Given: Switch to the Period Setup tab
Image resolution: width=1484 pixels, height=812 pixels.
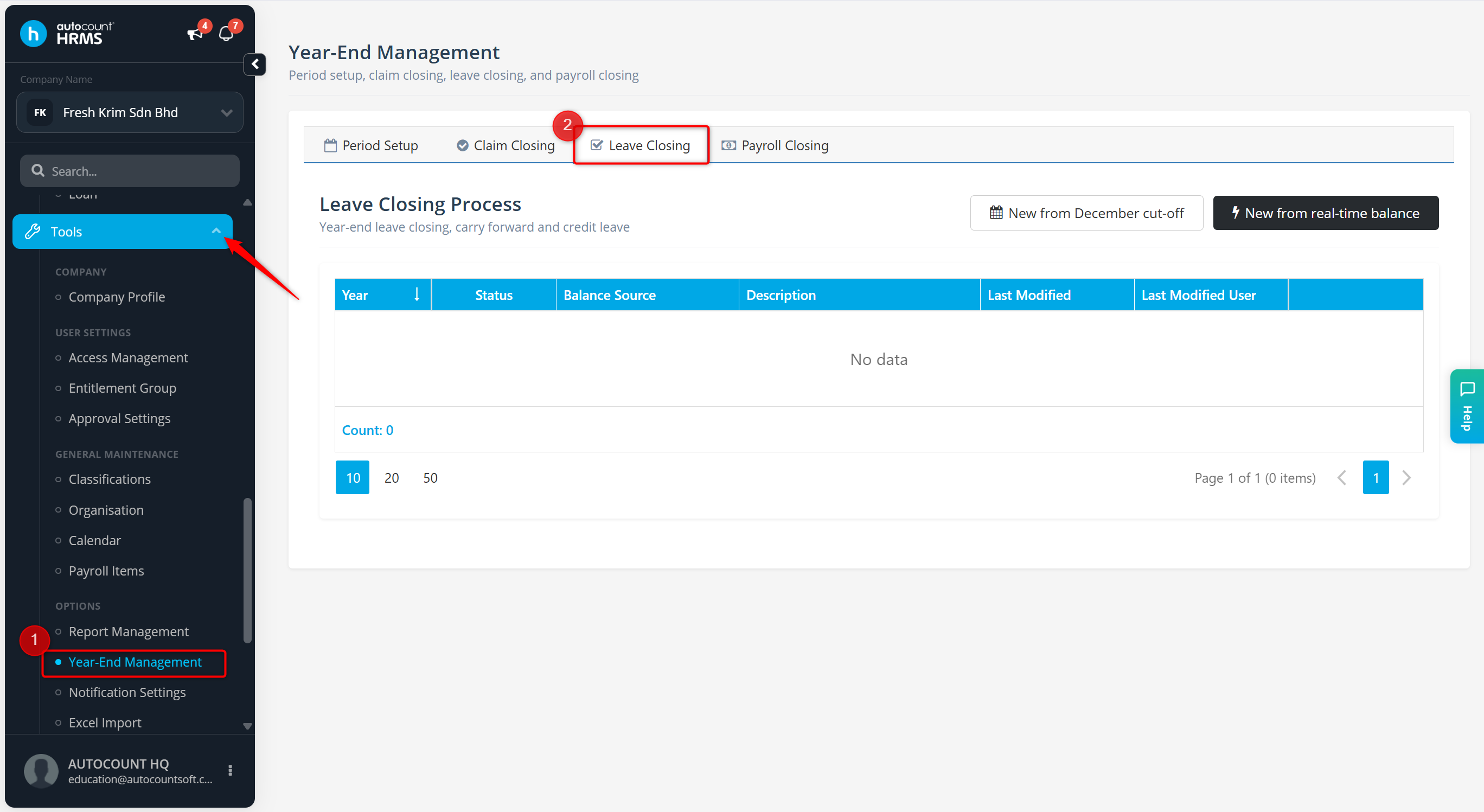Looking at the screenshot, I should (371, 145).
